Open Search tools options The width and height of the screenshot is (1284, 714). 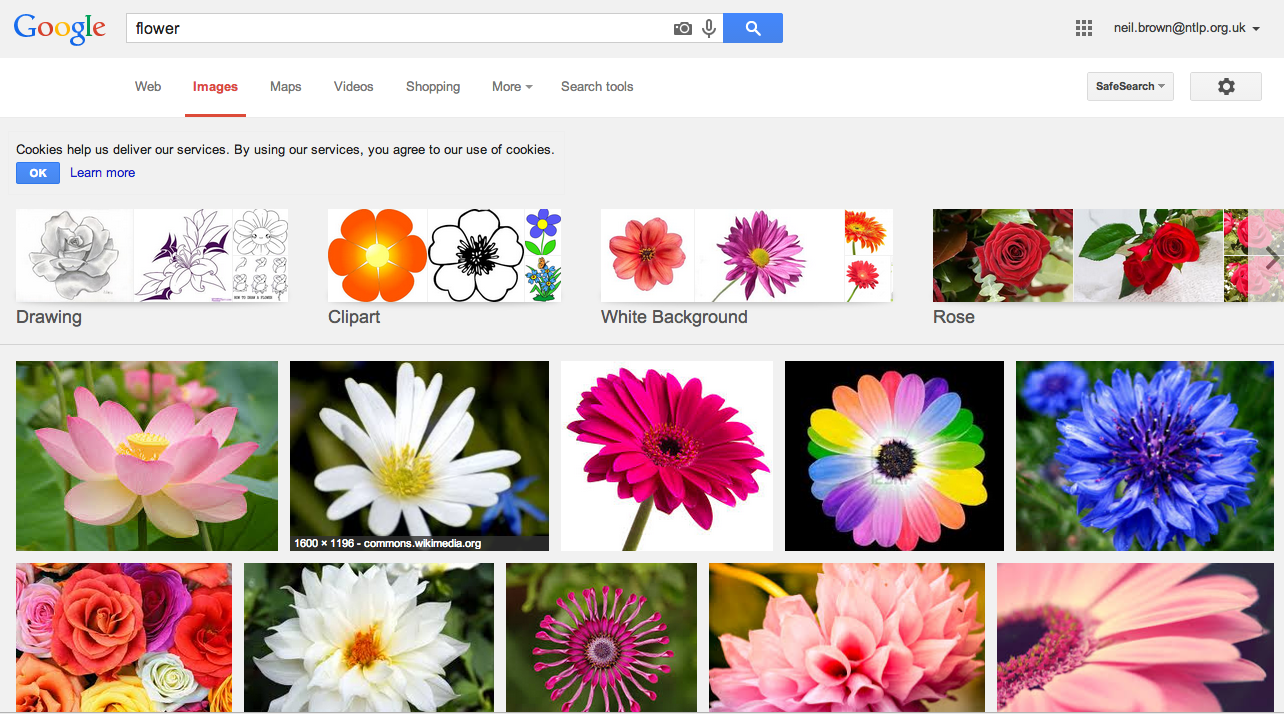(x=597, y=87)
